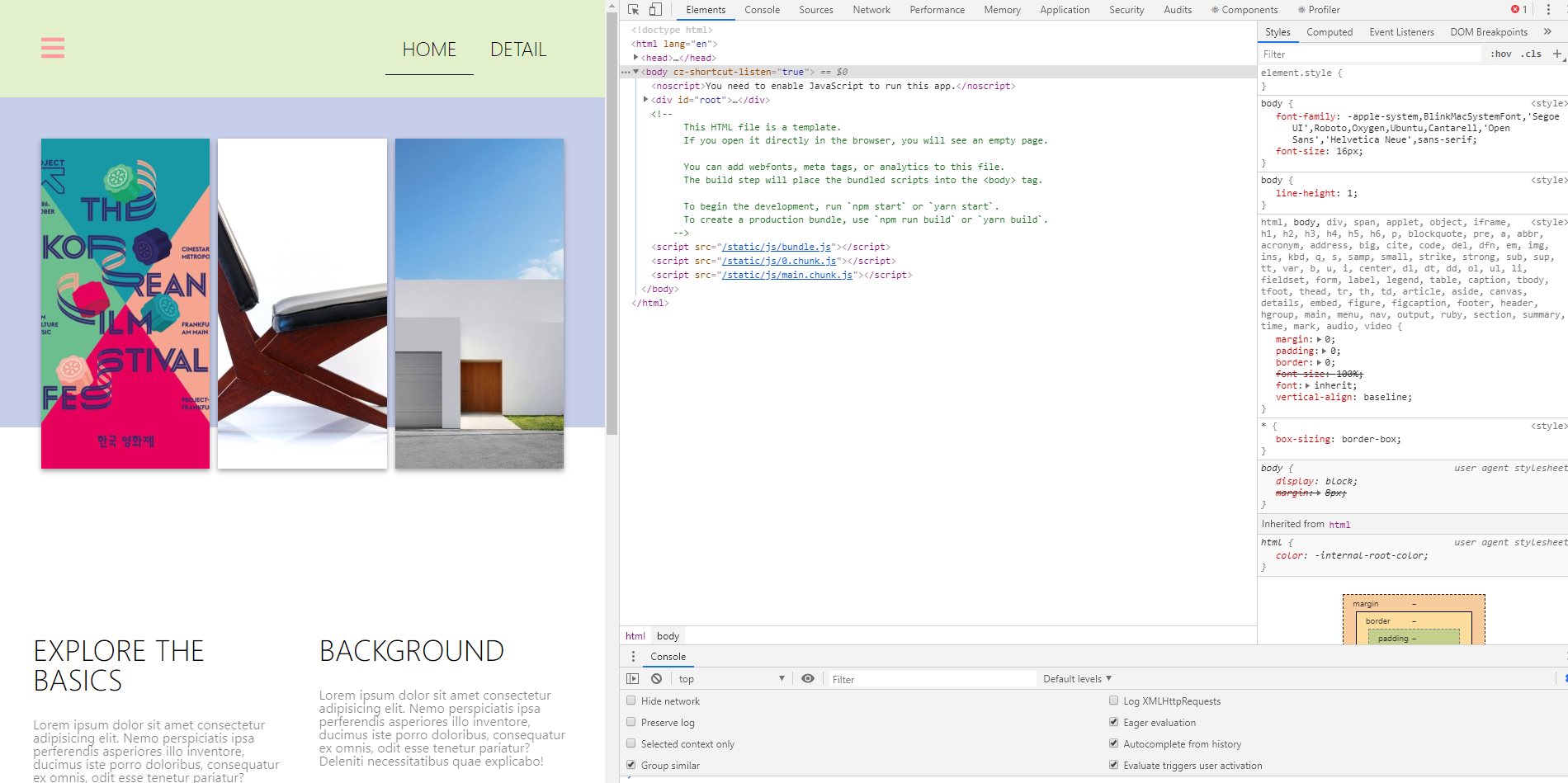The image size is (1568, 783).
Task: Expand the margin shorthand property
Action: [1320, 340]
